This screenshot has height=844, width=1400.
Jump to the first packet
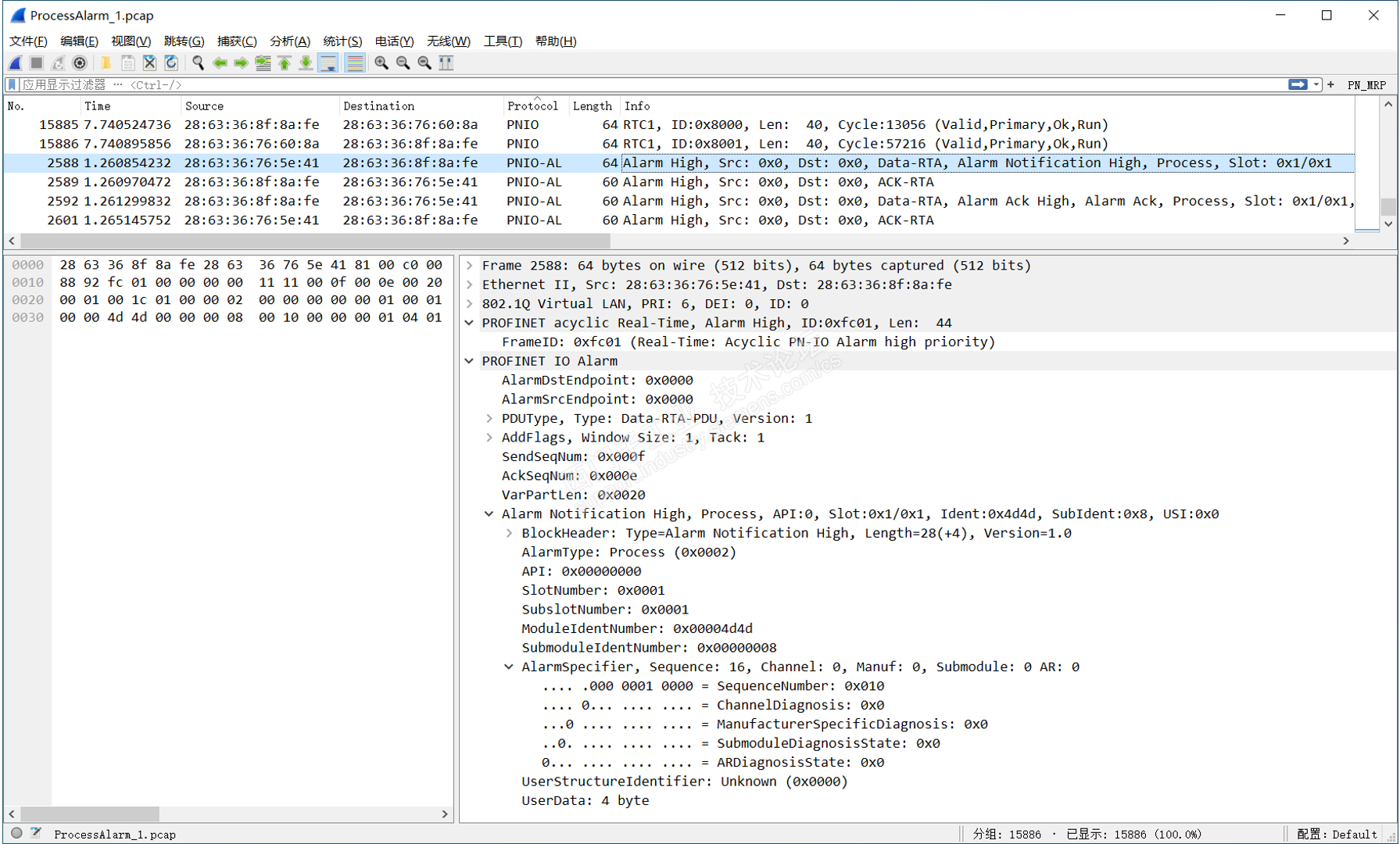click(285, 63)
